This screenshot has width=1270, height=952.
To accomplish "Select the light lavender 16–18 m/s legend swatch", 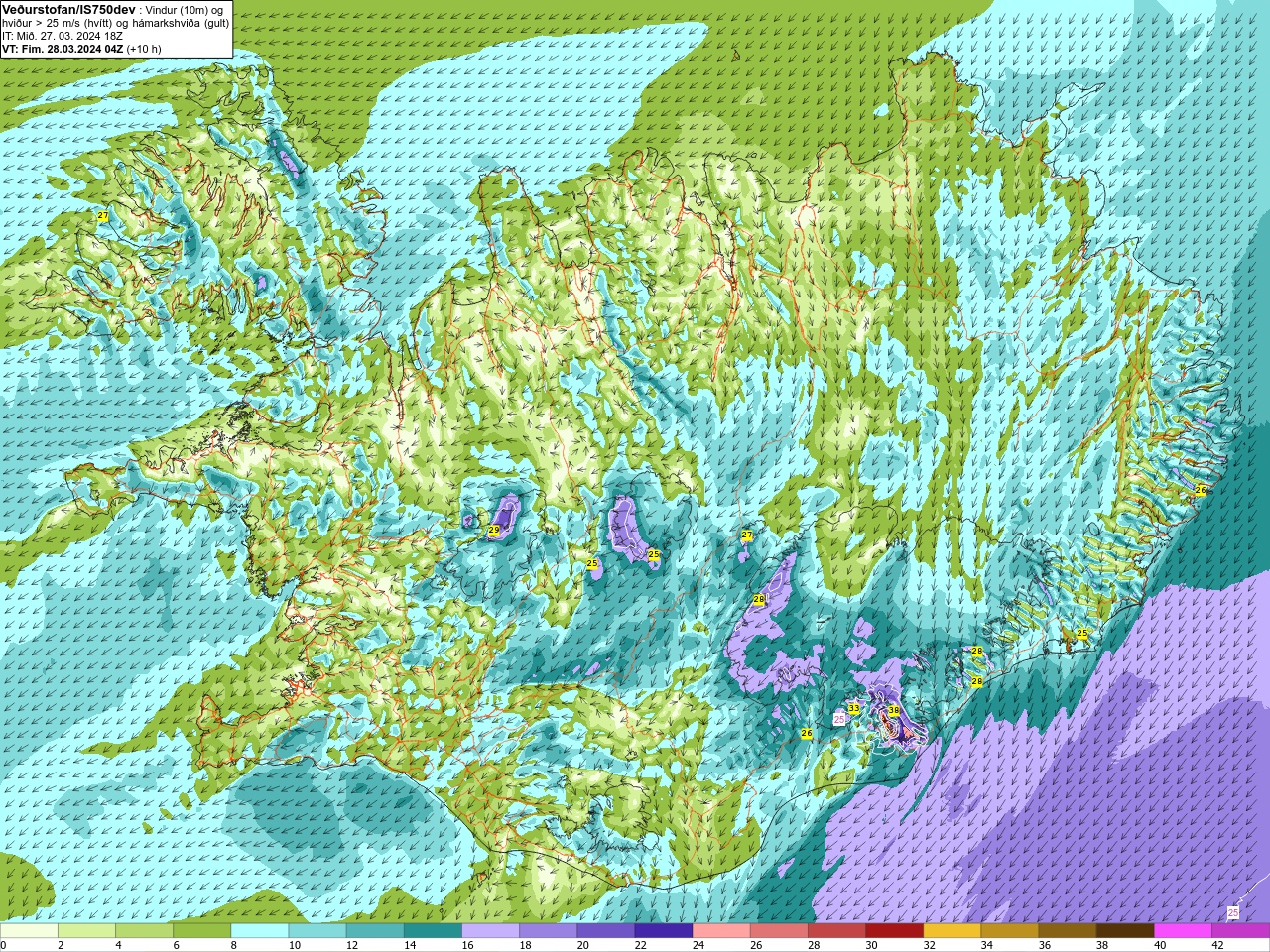I will (x=491, y=931).
